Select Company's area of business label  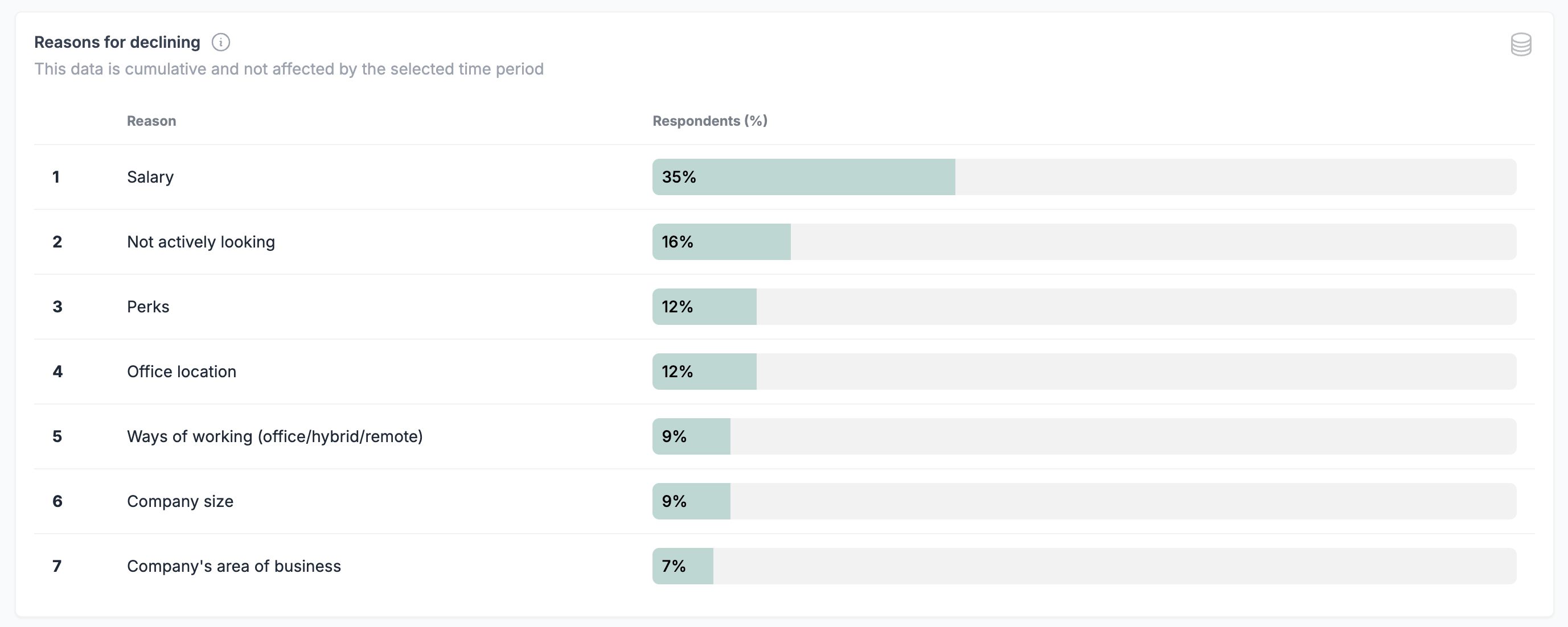click(x=234, y=566)
